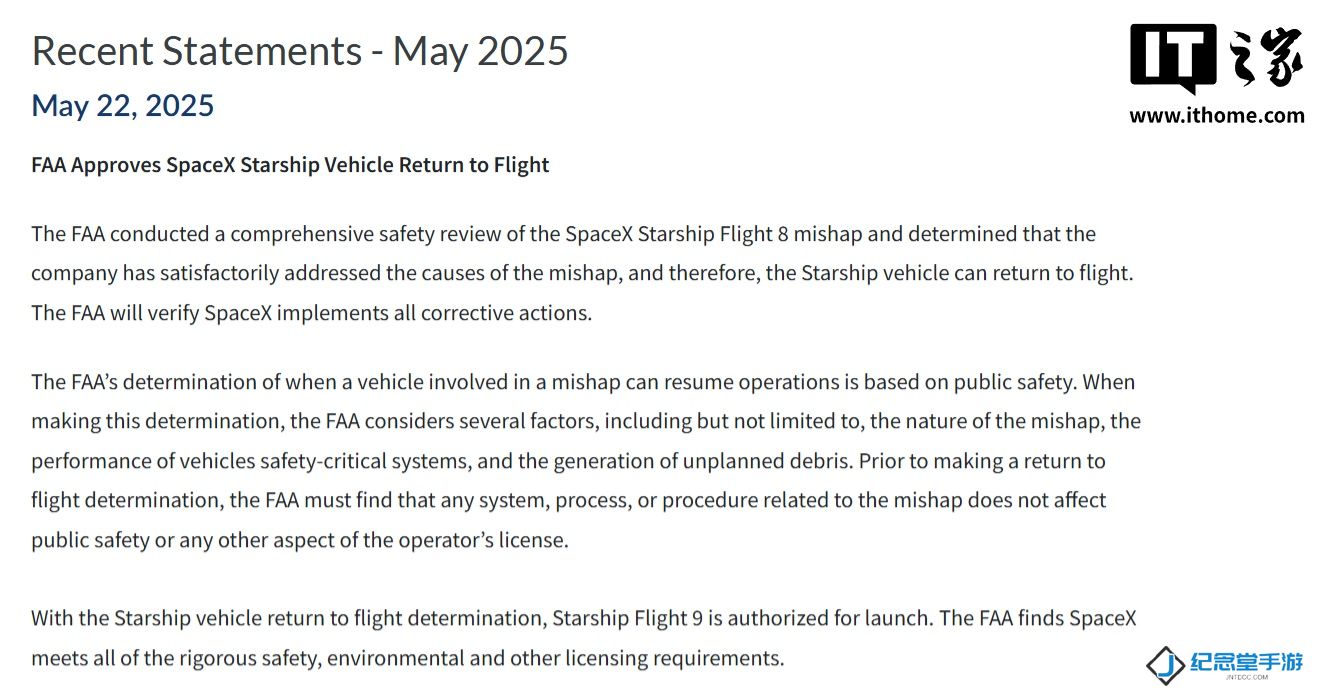Click the sentence 'The FAA will verify SpaceX implements'
Viewport: 1325px width, 691px height.
click(x=312, y=313)
